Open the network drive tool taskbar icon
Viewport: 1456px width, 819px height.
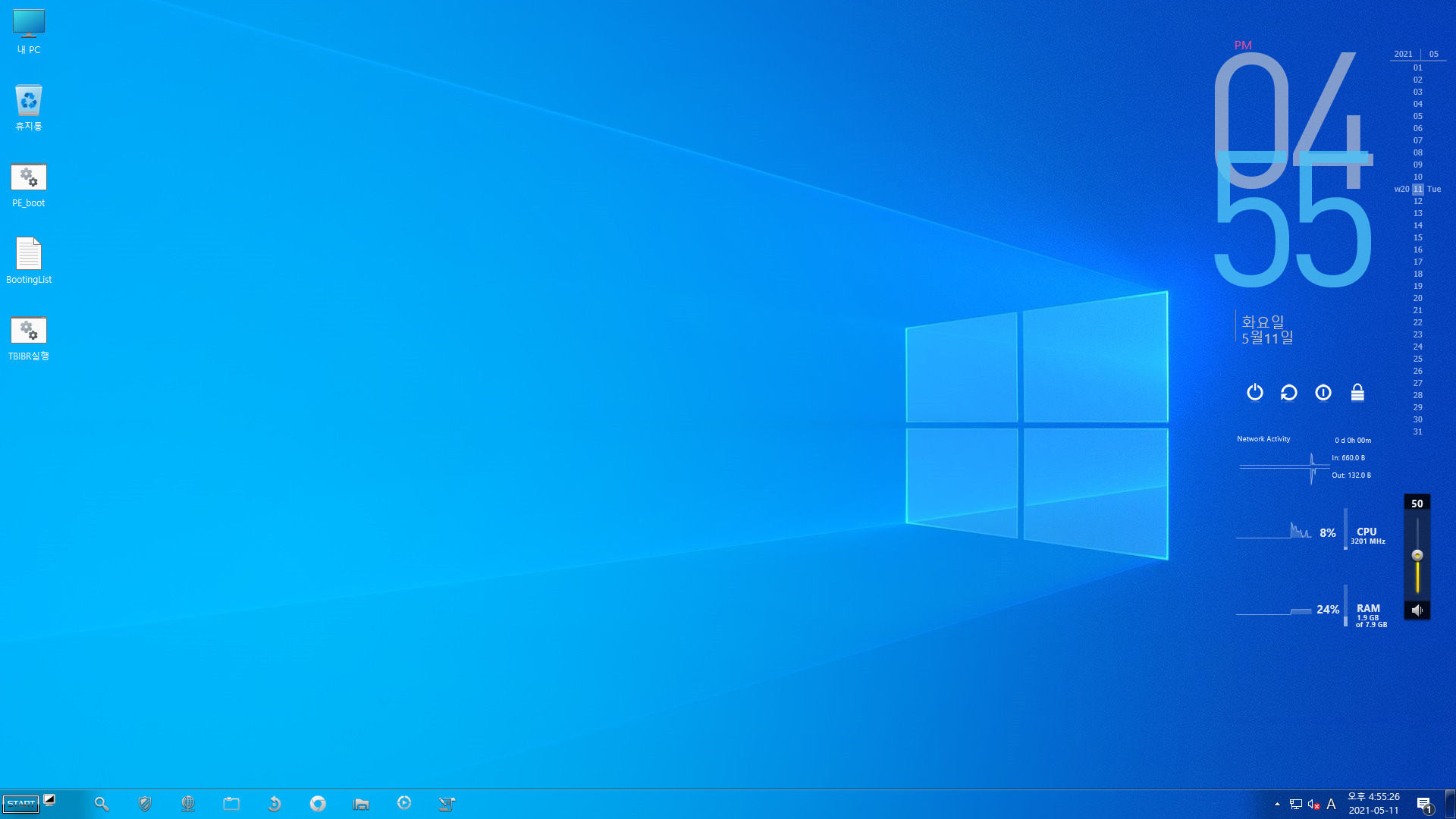[447, 804]
